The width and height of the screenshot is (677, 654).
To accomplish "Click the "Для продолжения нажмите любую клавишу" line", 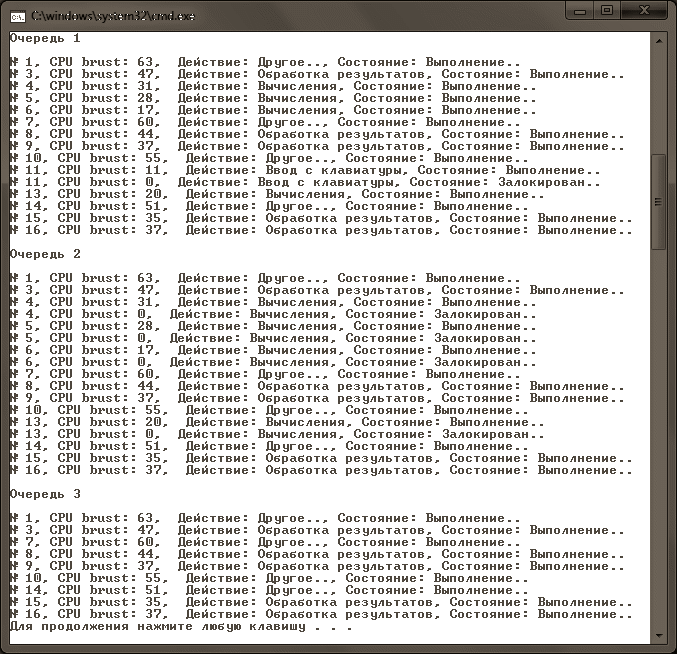I will point(180,627).
